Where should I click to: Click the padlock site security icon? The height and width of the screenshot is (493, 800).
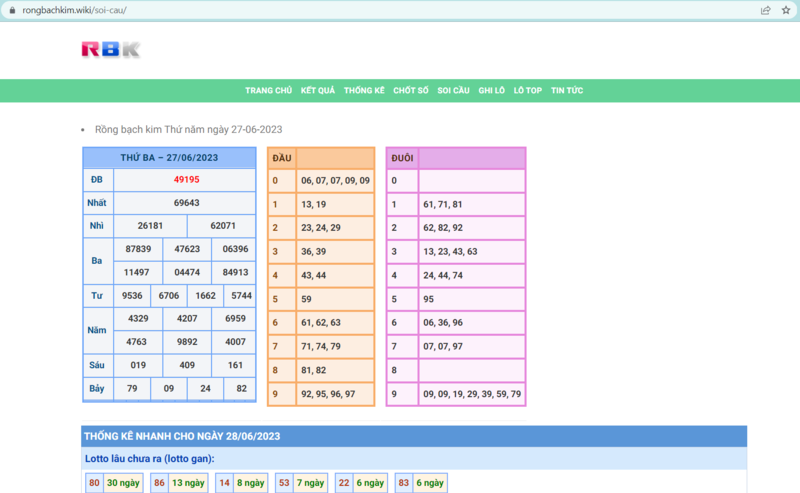[x=11, y=10]
